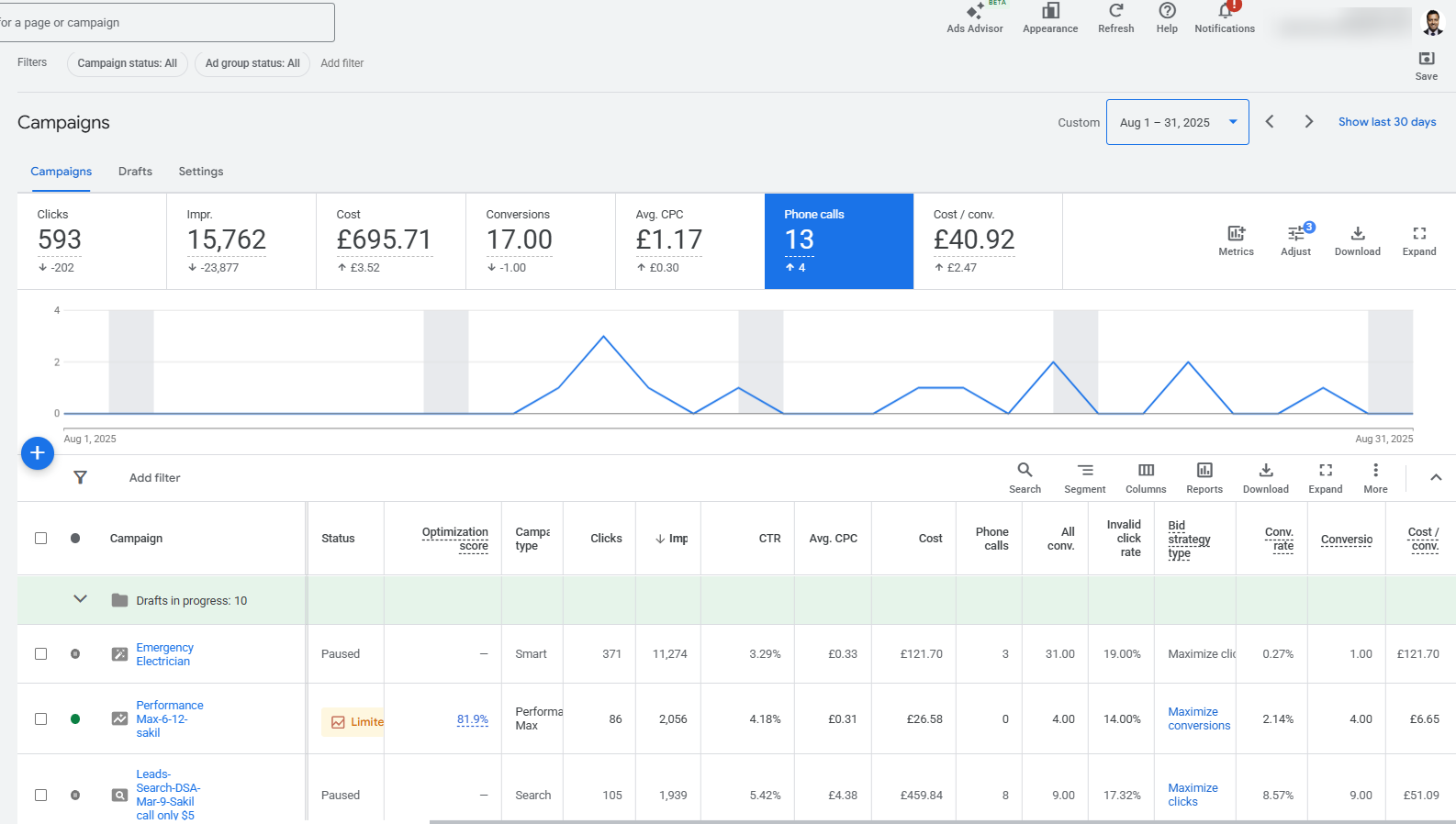Open the Columns tool
Image resolution: width=1456 pixels, height=824 pixels.
[1146, 470]
